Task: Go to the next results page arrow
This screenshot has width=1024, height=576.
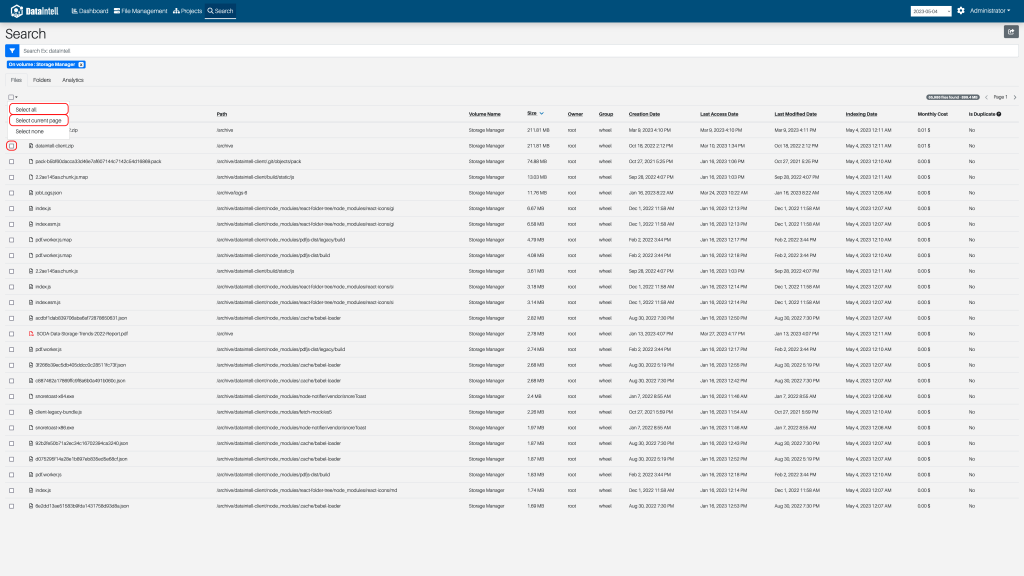Action: click(1015, 97)
